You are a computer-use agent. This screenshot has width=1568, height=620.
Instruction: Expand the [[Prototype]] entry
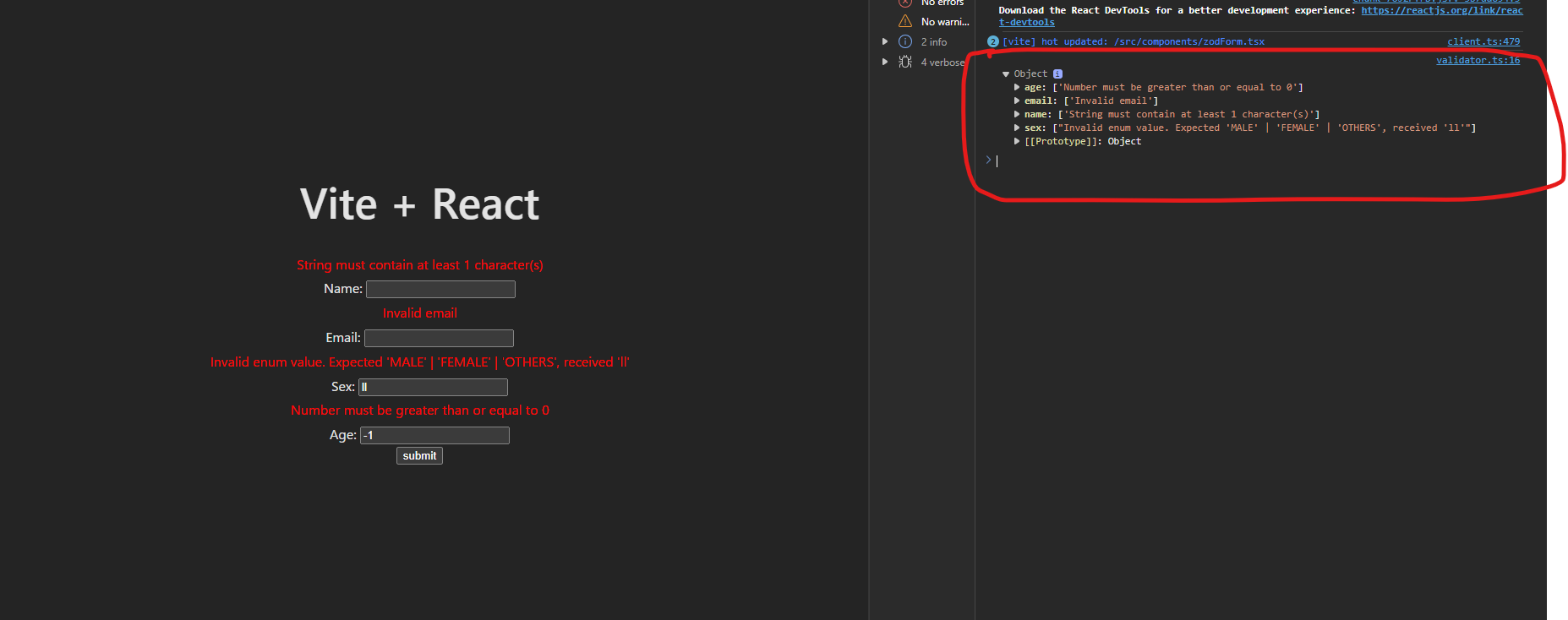pos(1017,141)
